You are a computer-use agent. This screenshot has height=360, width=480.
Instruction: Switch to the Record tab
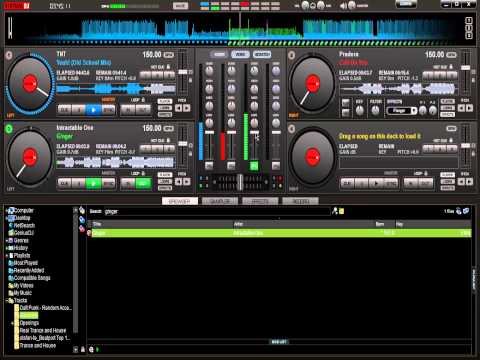[301, 201]
